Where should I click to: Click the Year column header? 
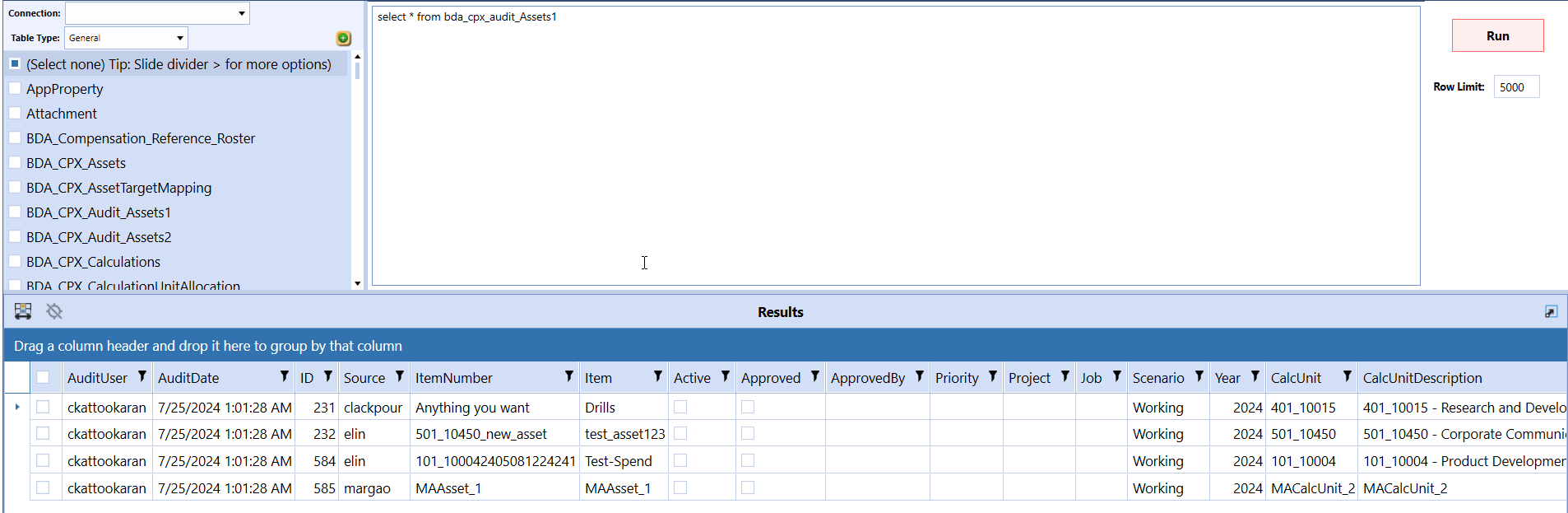tap(1227, 378)
